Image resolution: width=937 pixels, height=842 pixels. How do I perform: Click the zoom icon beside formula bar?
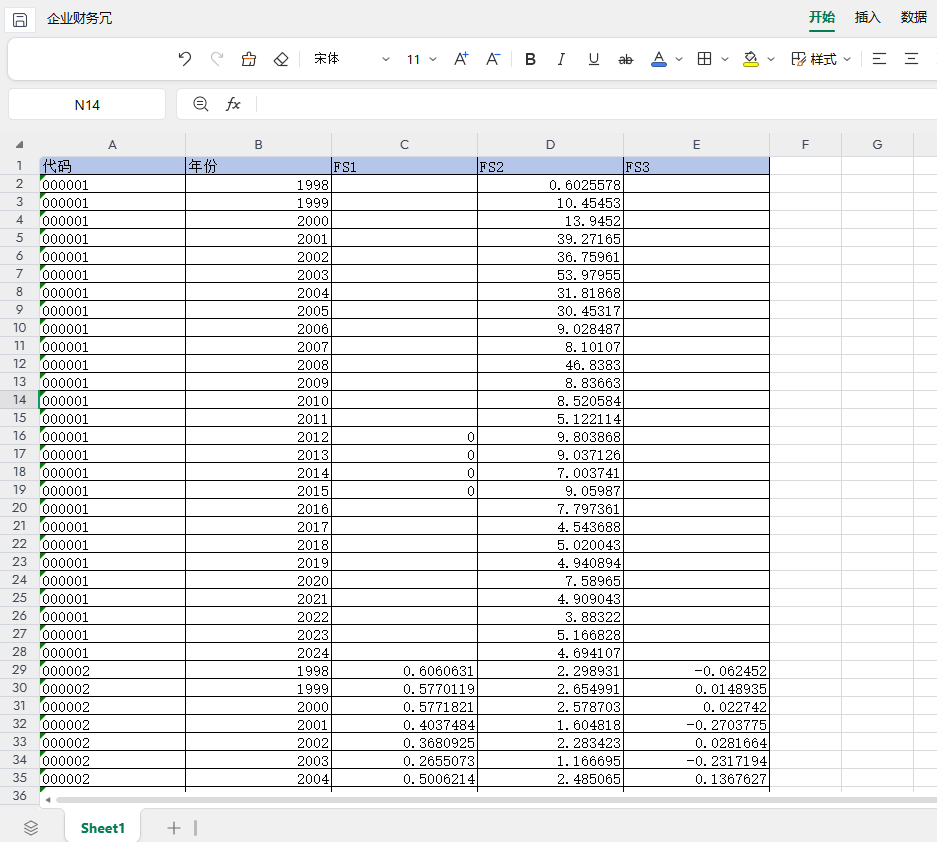pyautogui.click(x=200, y=104)
